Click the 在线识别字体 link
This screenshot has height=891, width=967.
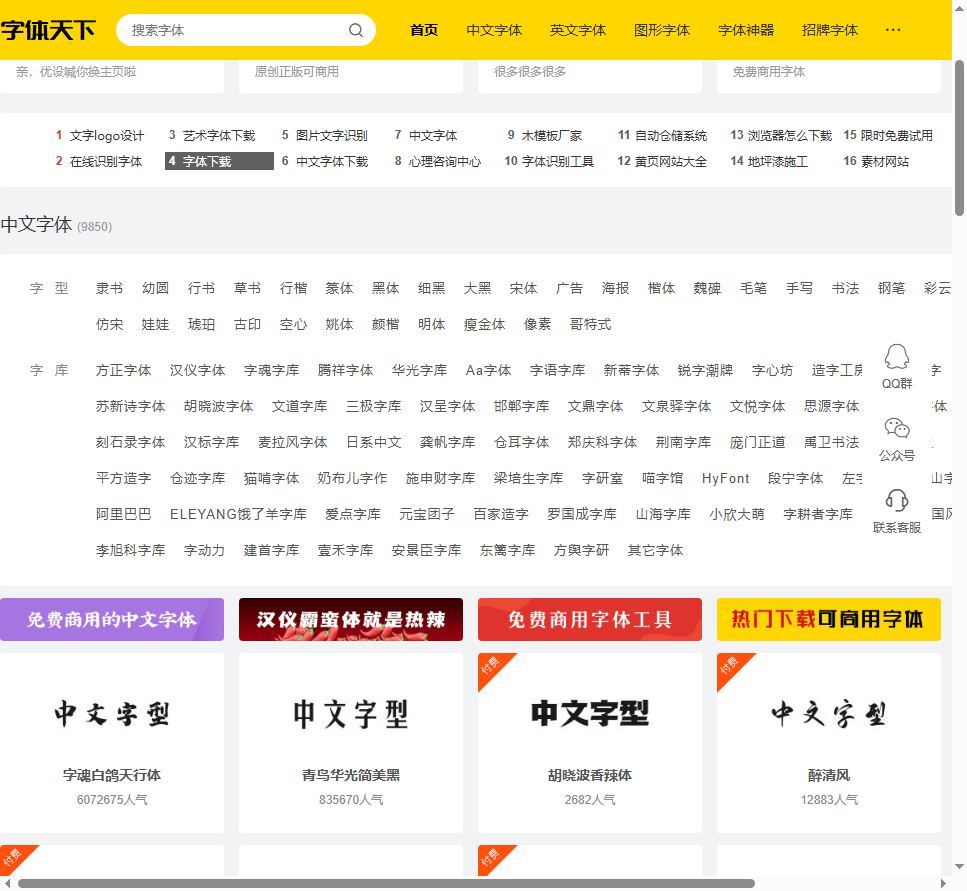click(106, 162)
